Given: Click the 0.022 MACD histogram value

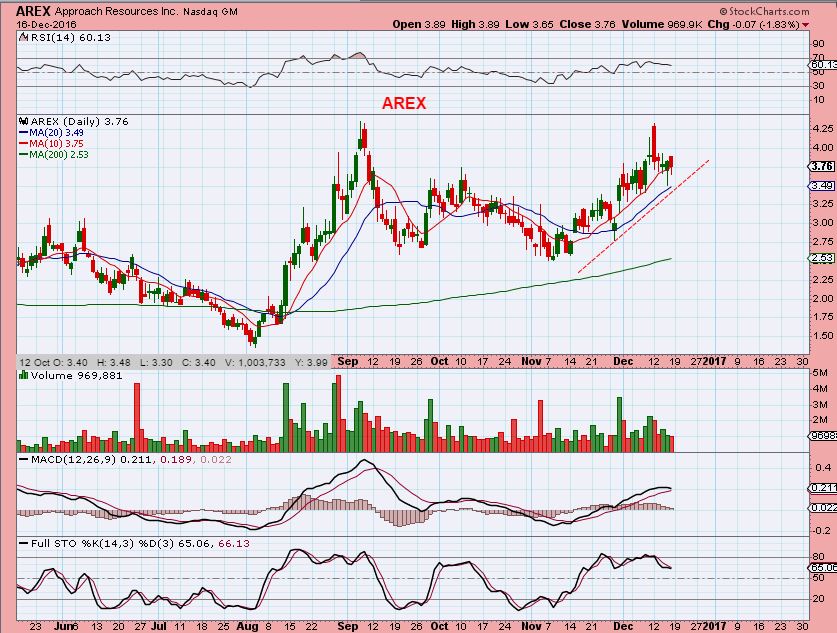Looking at the screenshot, I should (216, 460).
